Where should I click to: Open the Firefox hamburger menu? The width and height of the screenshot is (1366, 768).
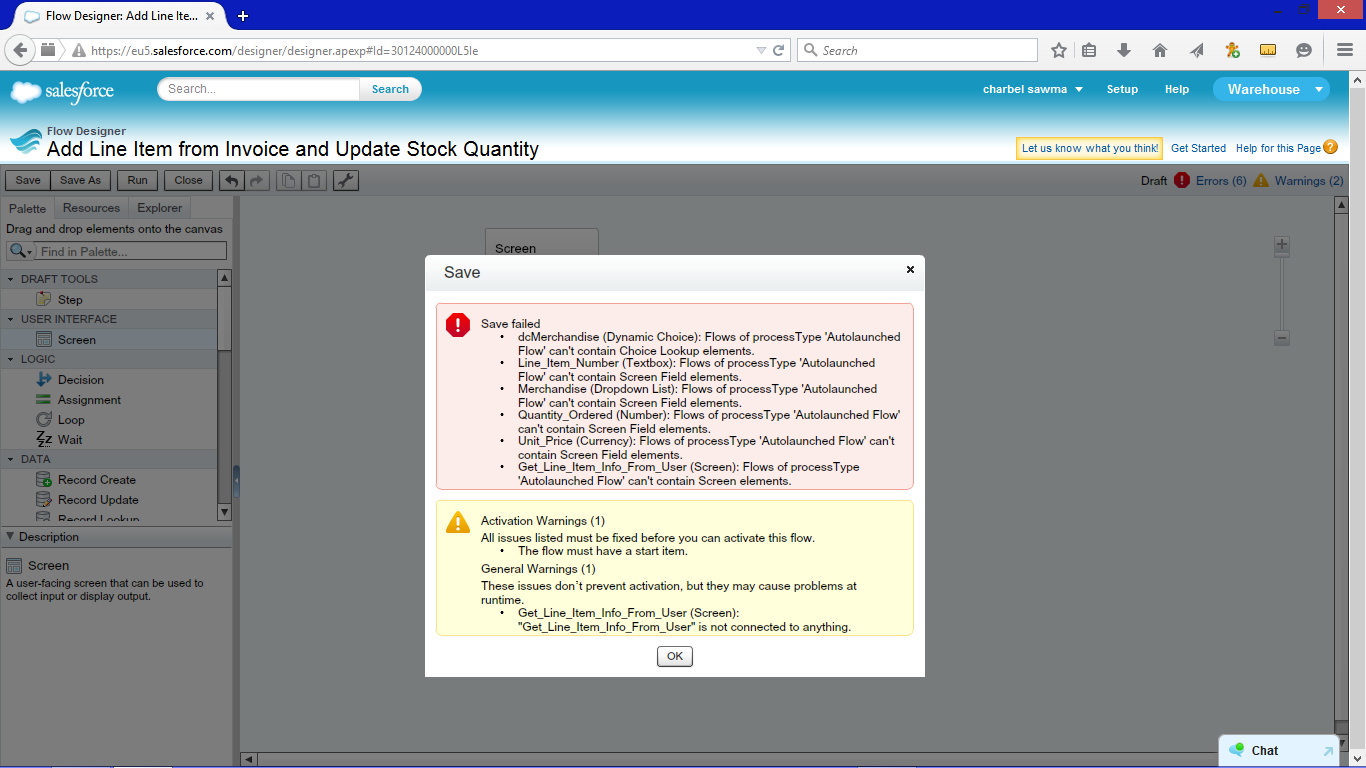pyautogui.click(x=1345, y=50)
